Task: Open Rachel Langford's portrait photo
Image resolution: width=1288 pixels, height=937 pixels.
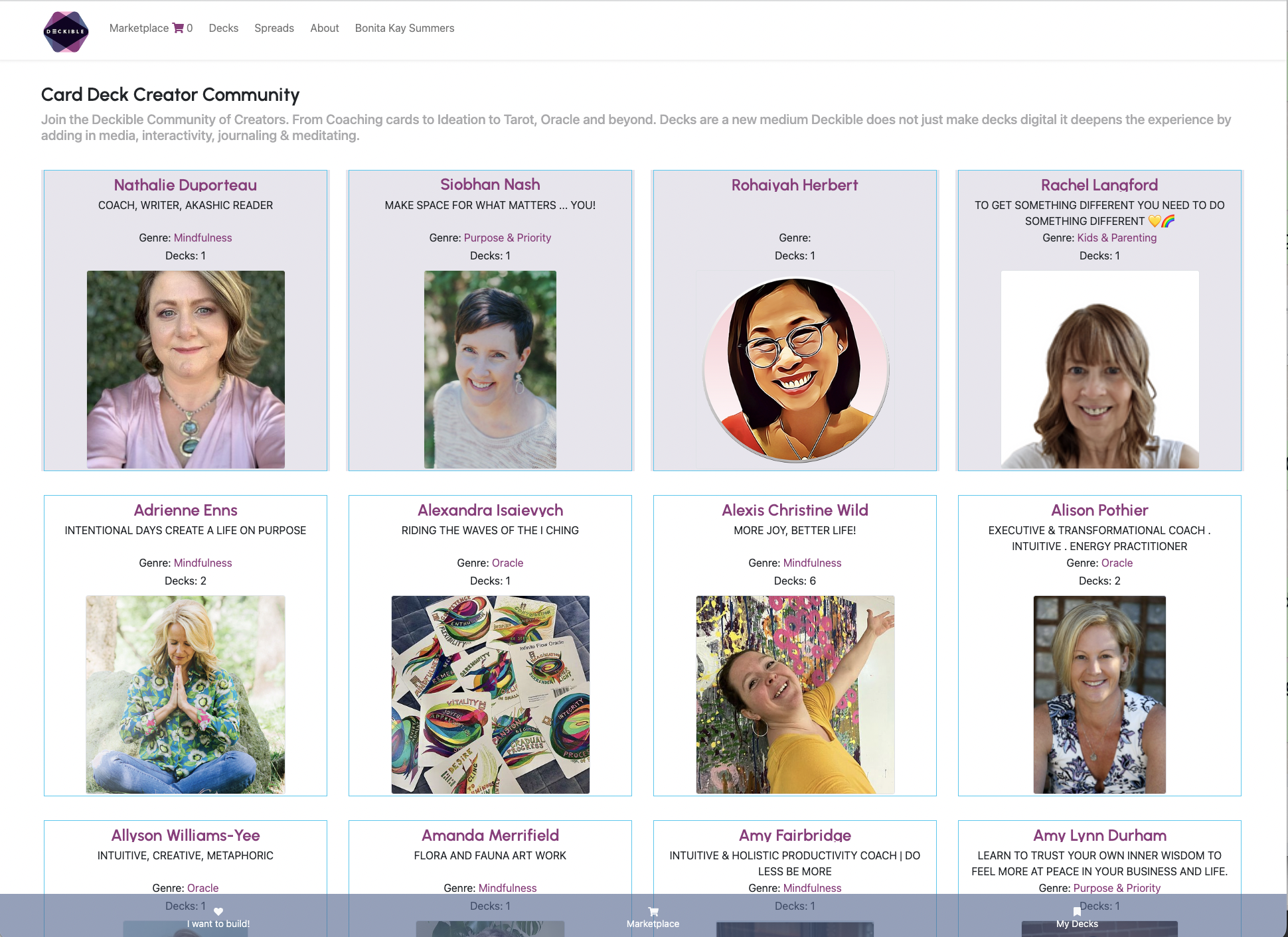Action: (1099, 369)
